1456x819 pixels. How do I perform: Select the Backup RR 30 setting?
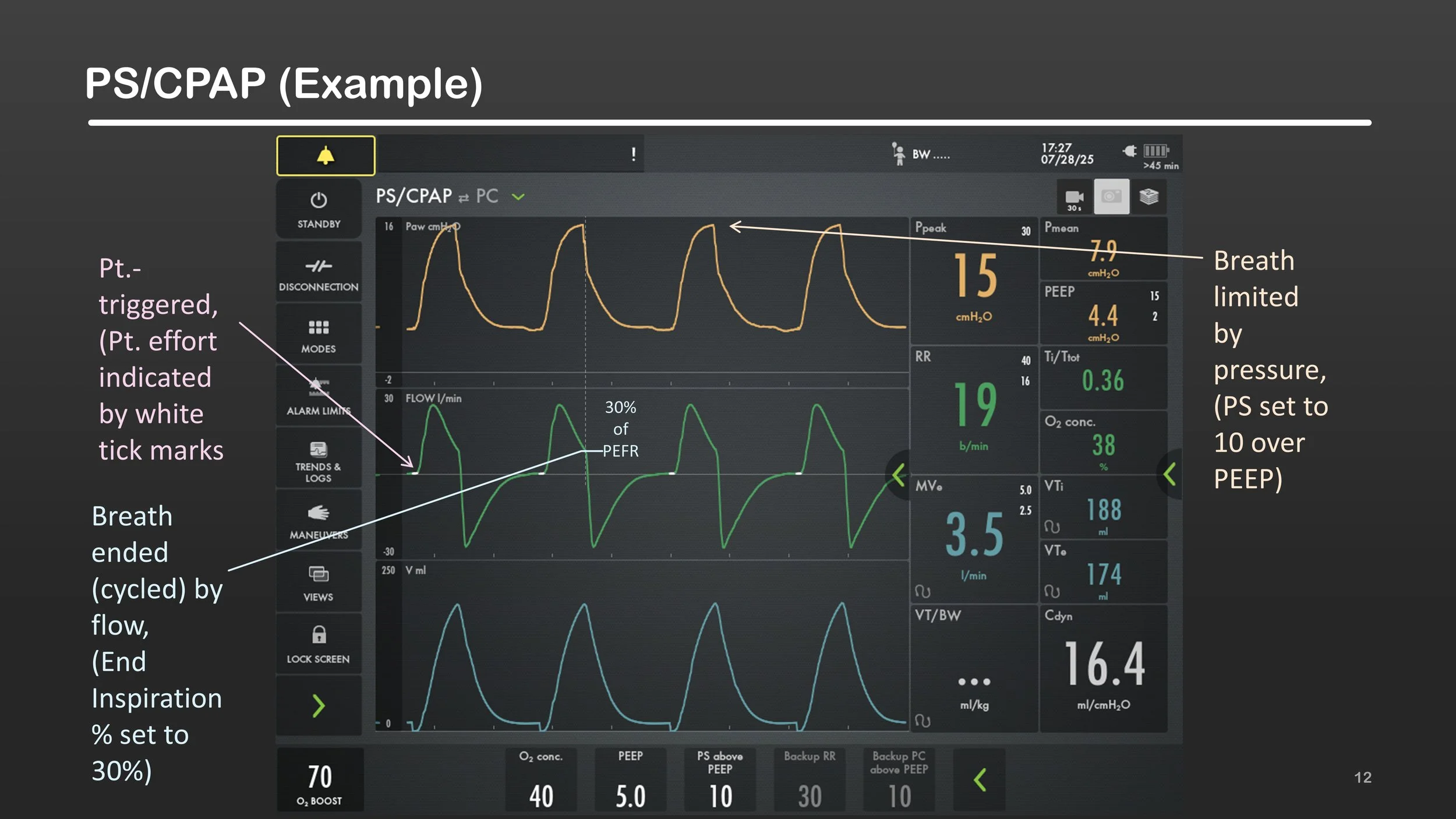point(810,780)
